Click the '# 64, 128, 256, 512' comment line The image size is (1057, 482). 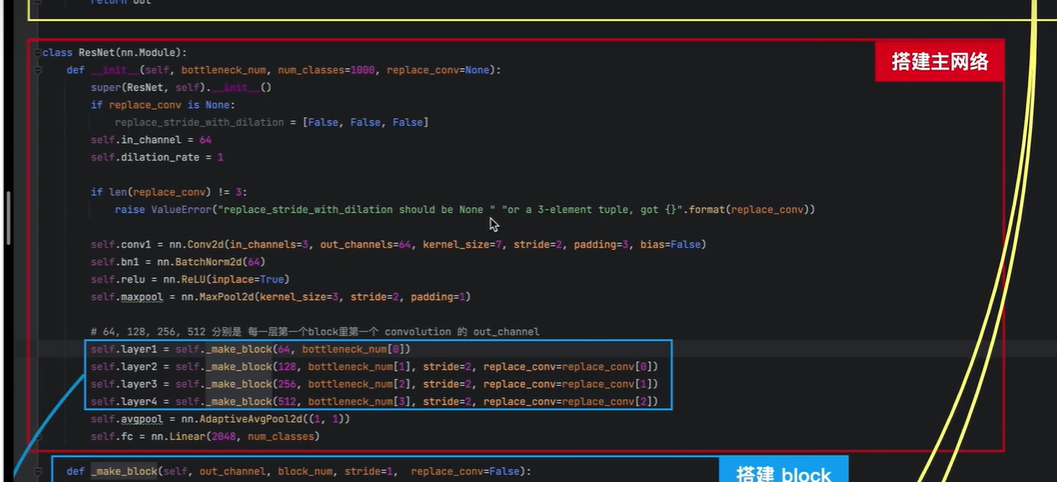[315, 332]
